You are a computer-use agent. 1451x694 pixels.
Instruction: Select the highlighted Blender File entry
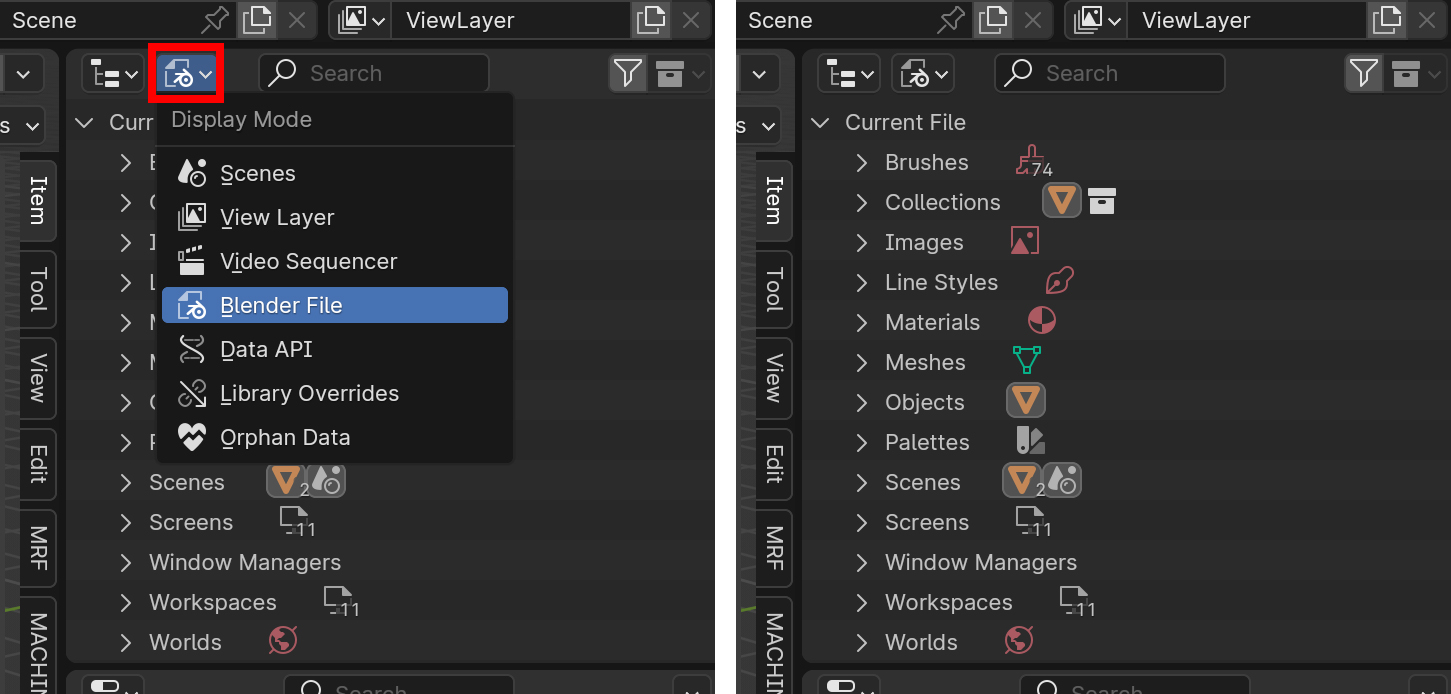pyautogui.click(x=335, y=305)
